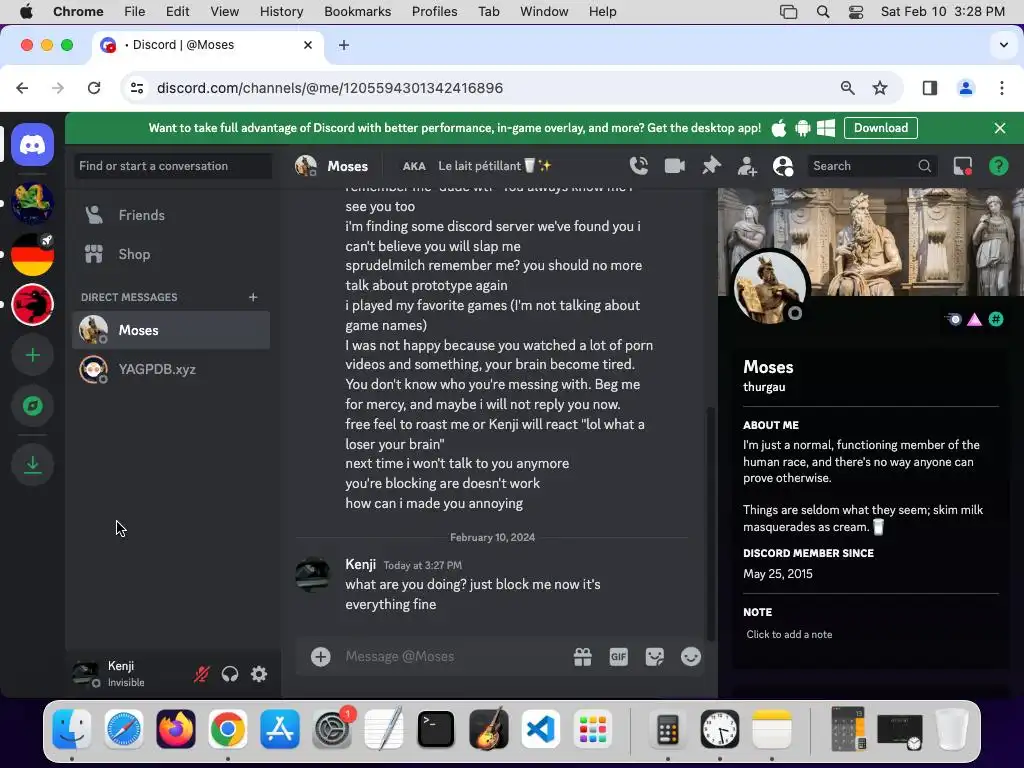1024x768 pixels.
Task: Open the red ninja server icon
Action: point(32,304)
